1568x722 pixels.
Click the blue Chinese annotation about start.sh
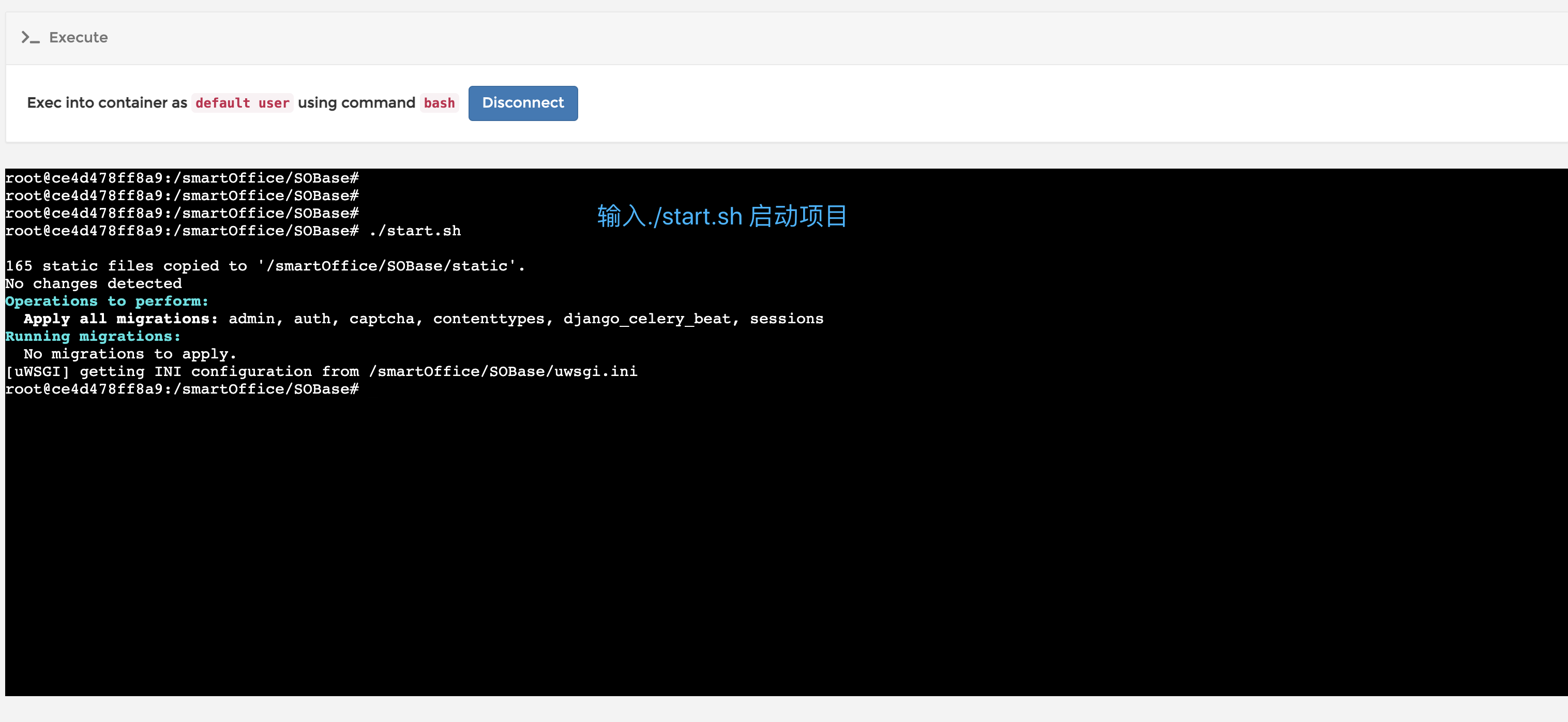tap(722, 216)
